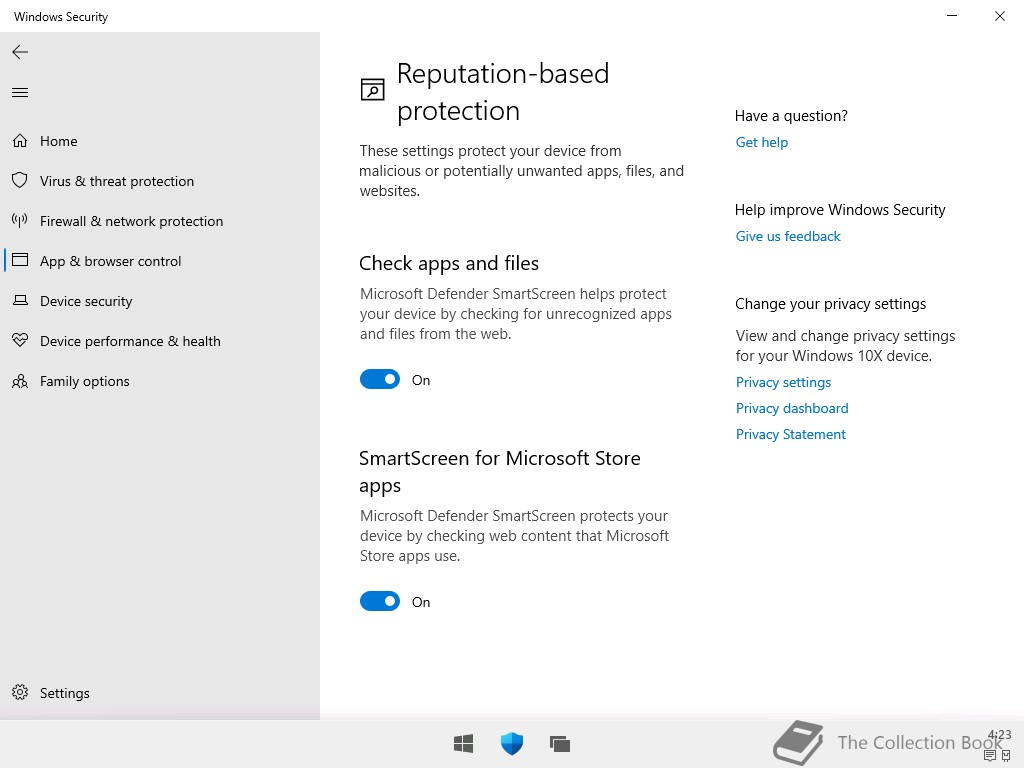Close the Windows Security window
Image resolution: width=1024 pixels, height=768 pixels.
(999, 16)
